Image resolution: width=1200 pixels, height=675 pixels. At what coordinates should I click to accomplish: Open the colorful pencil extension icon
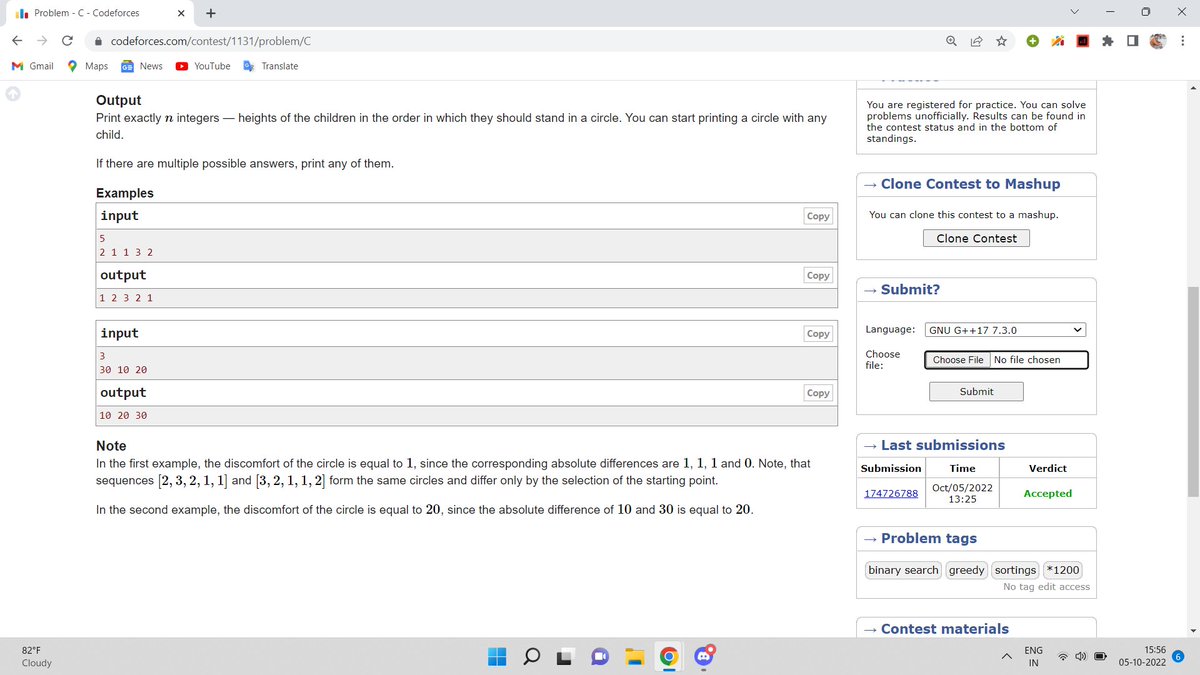[x=1057, y=40]
